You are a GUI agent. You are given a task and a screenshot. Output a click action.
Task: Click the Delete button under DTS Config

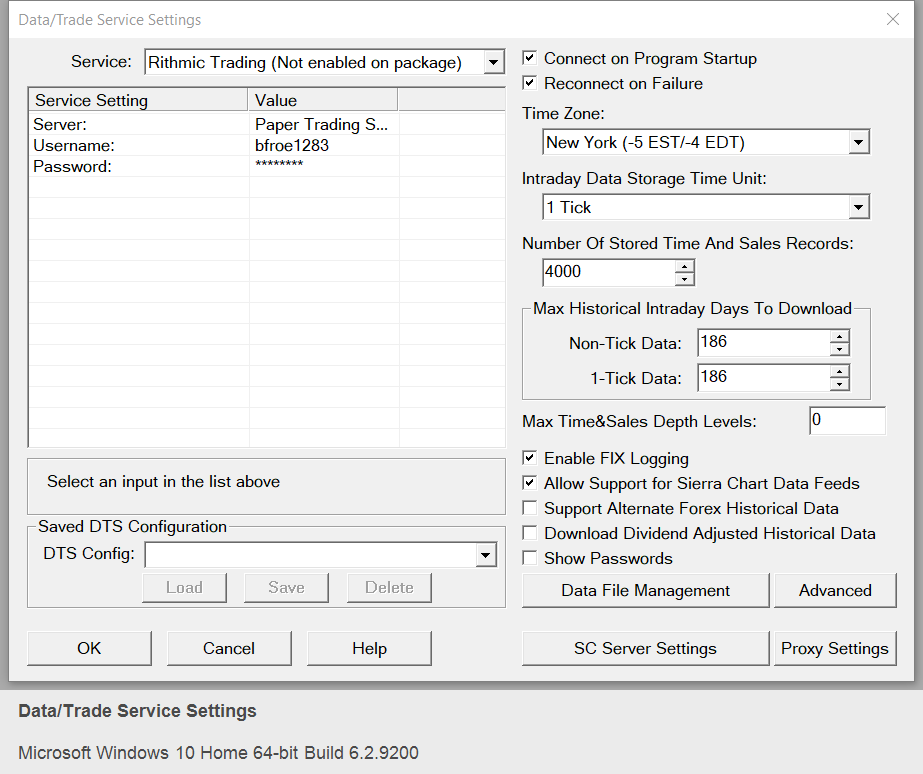tap(389, 587)
